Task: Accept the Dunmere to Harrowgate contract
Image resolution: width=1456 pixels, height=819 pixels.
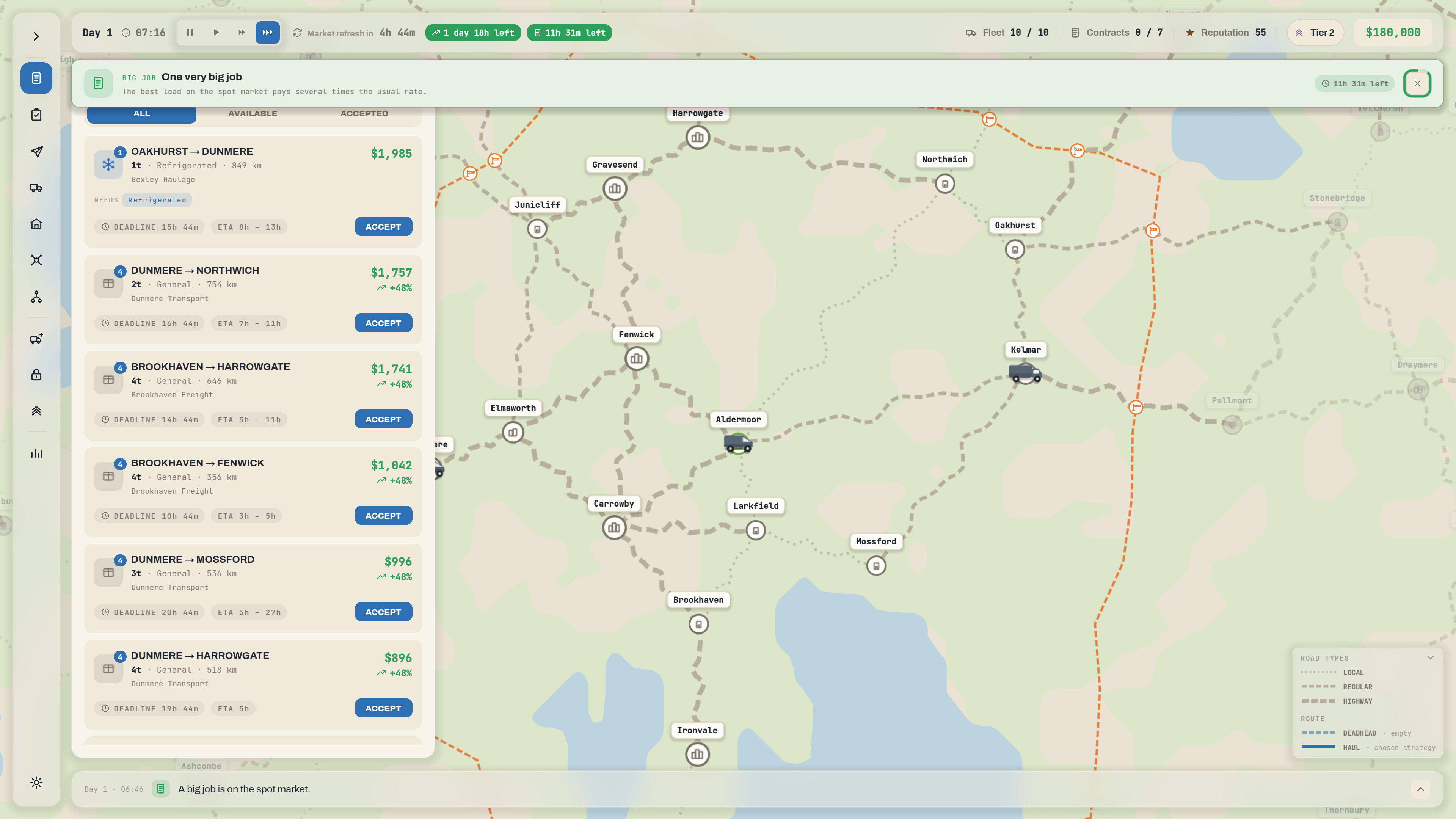Action: [383, 708]
